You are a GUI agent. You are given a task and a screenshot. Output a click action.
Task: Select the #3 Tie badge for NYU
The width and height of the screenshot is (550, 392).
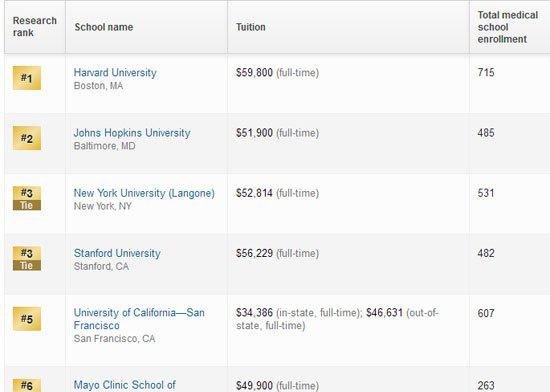(x=27, y=198)
